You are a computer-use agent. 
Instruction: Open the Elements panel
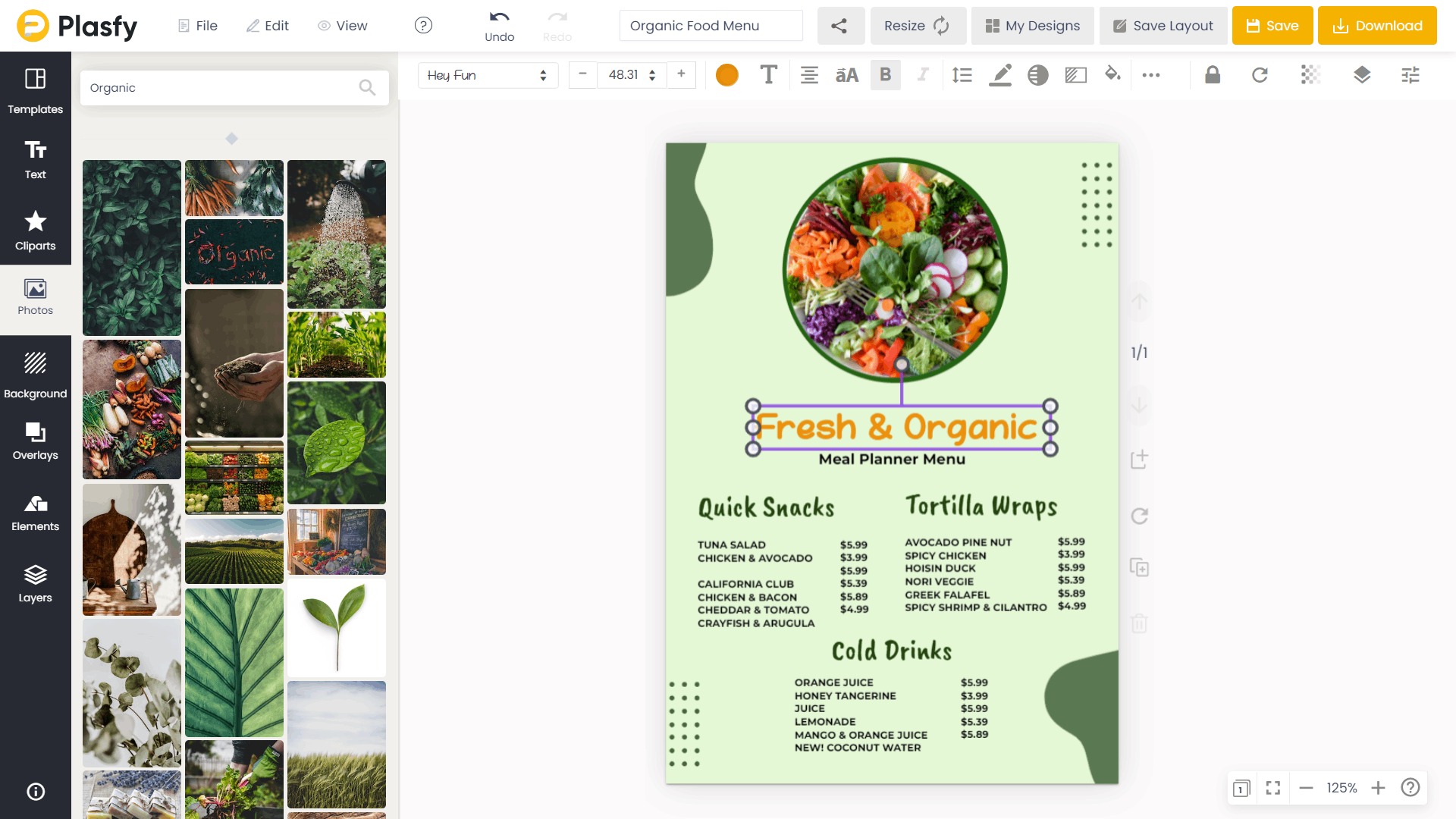pyautogui.click(x=35, y=512)
